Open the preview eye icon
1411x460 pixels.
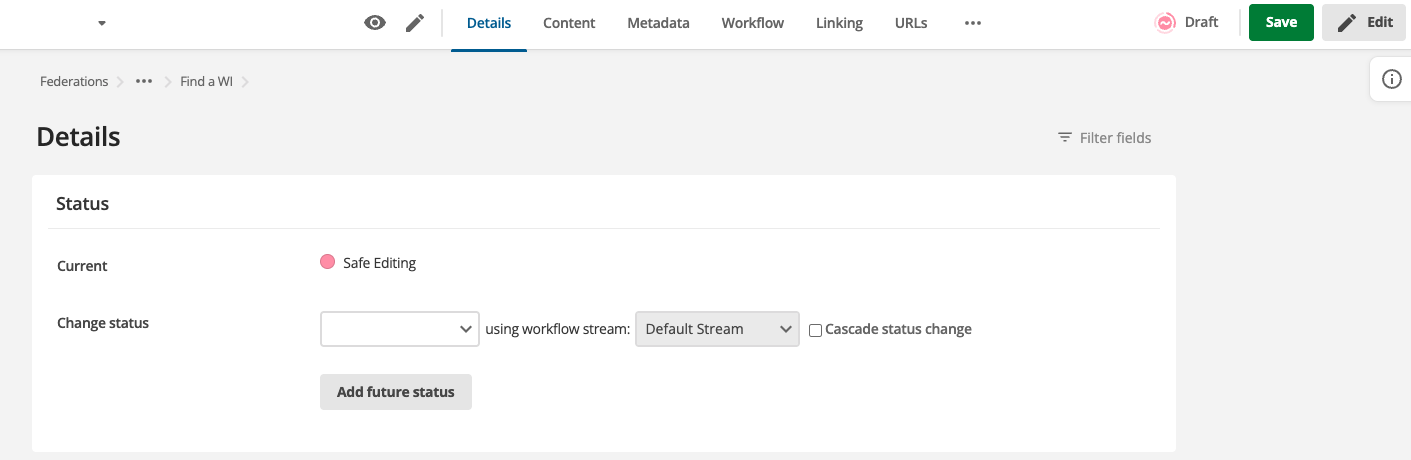(375, 23)
